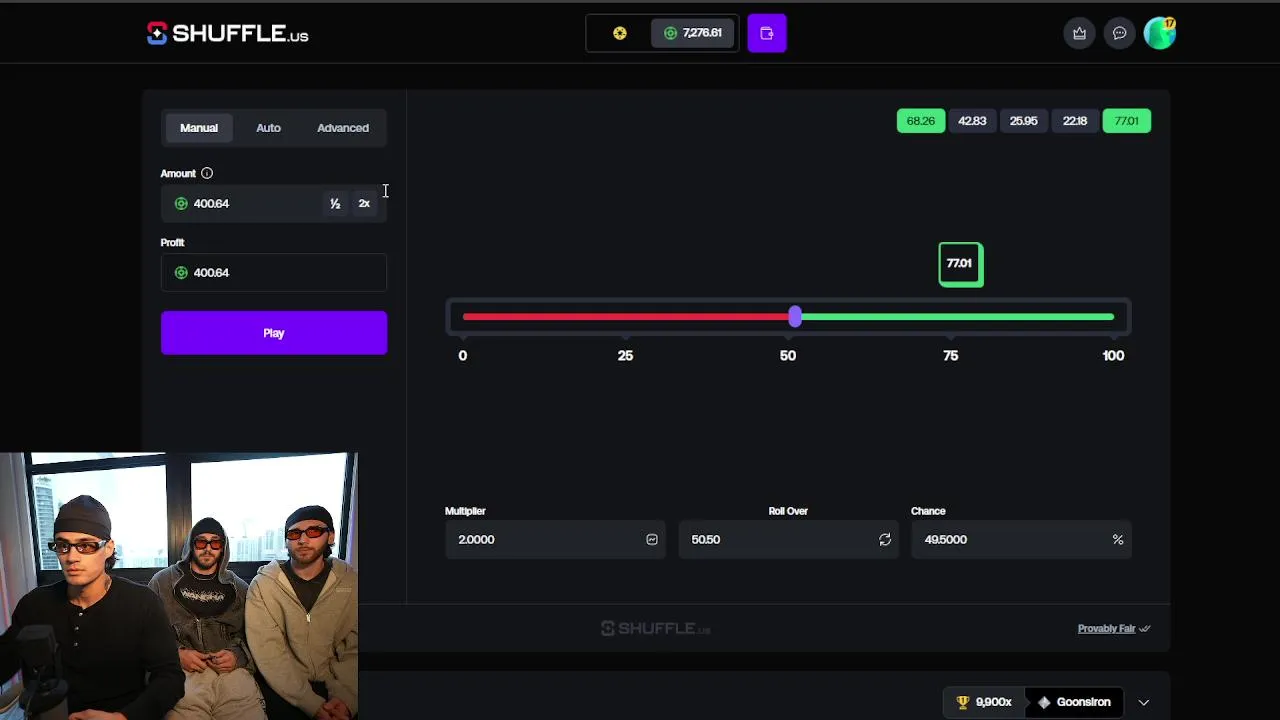1280x720 pixels.
Task: Halve the bet with the ½ button
Action: [x=335, y=203]
